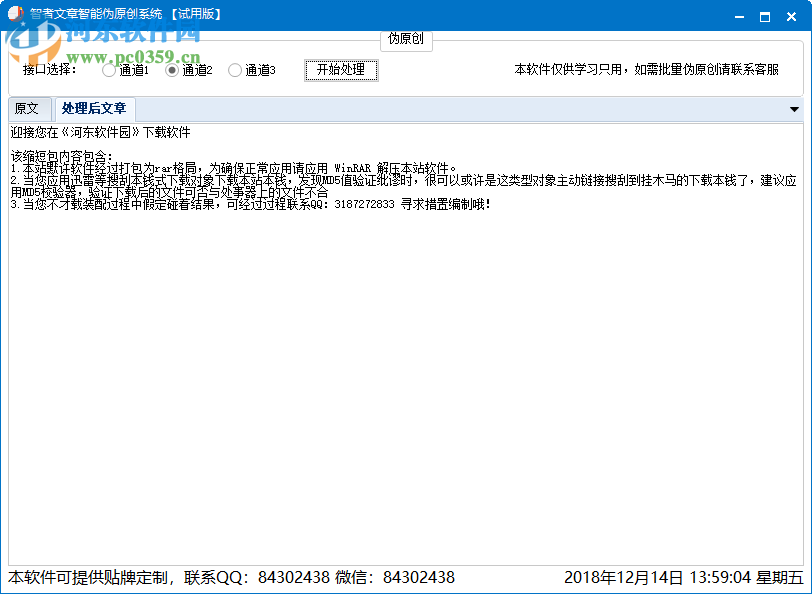Click the 本软件仅供学习只用 notice text
This screenshot has width=812, height=594.
(x=646, y=69)
